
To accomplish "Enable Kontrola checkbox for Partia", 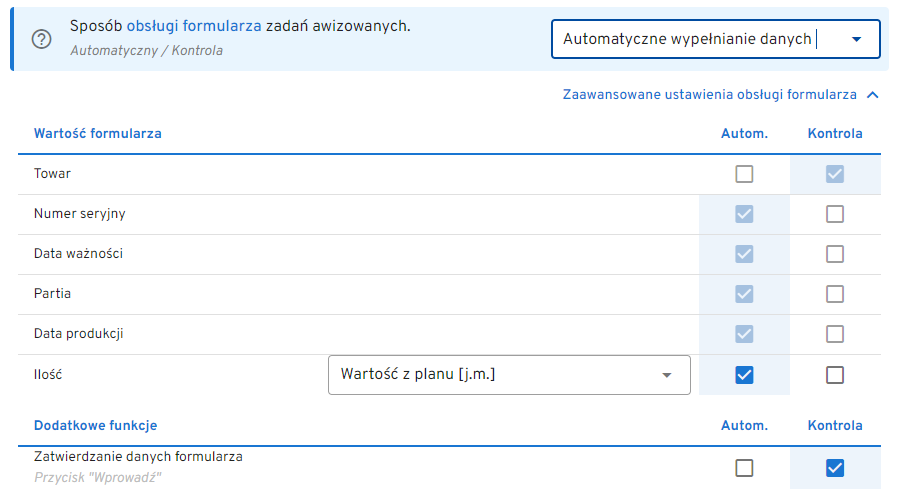I will click(835, 294).
